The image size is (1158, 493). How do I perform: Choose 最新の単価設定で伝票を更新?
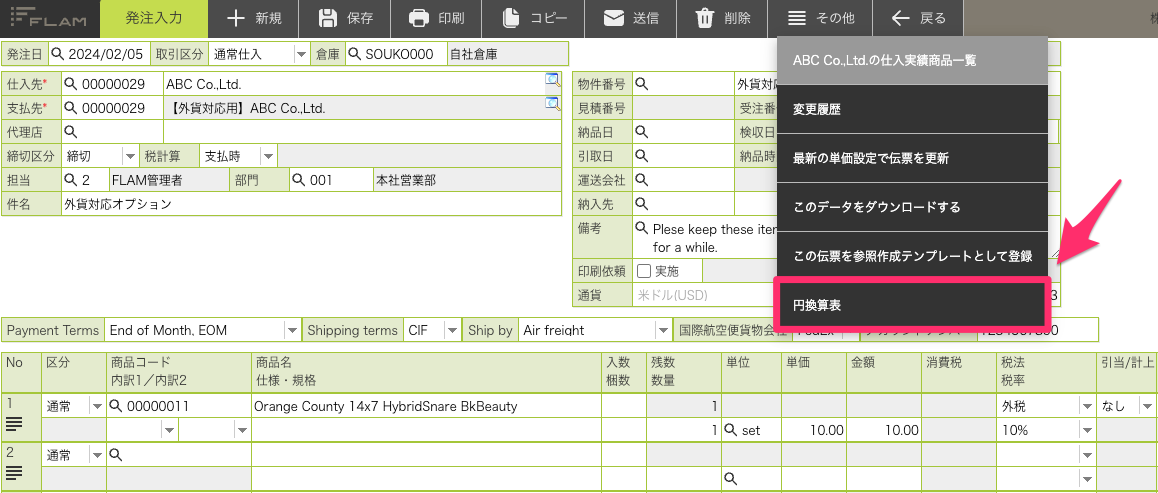913,158
